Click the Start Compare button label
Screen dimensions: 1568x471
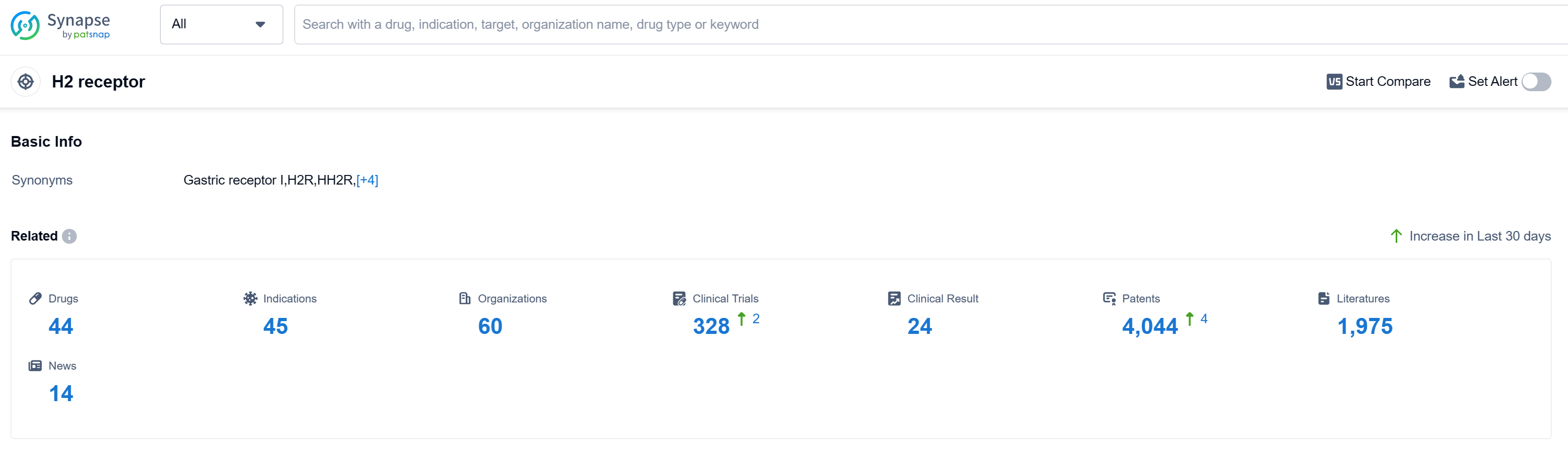pos(1387,82)
